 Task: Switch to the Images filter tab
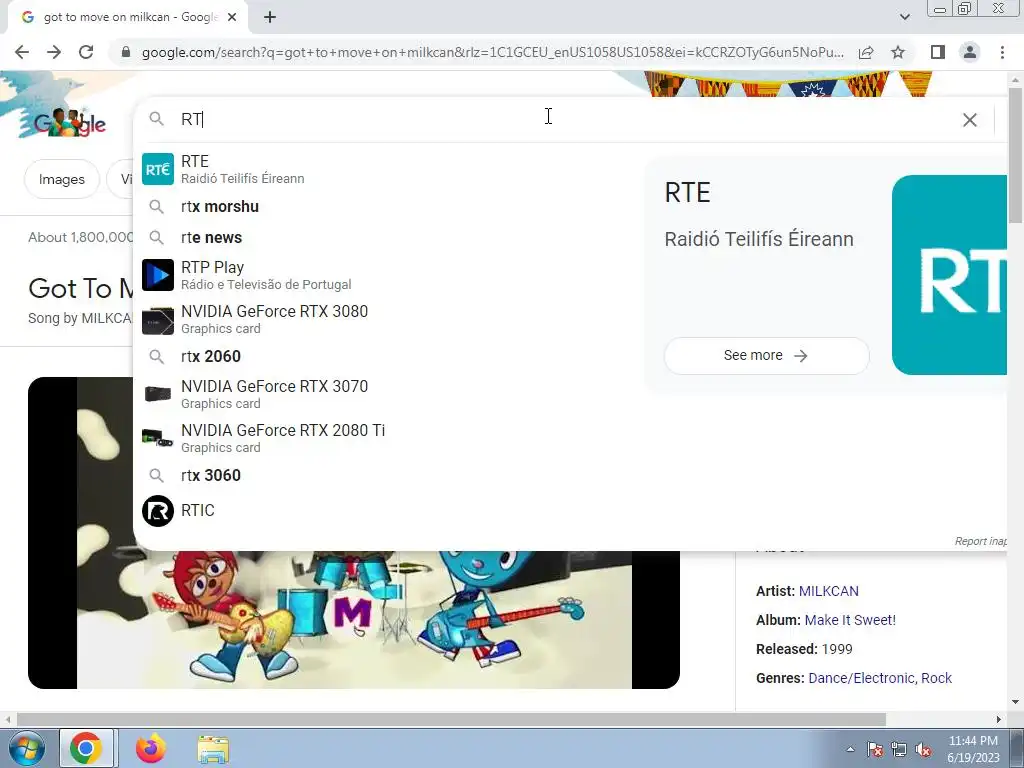pos(61,179)
